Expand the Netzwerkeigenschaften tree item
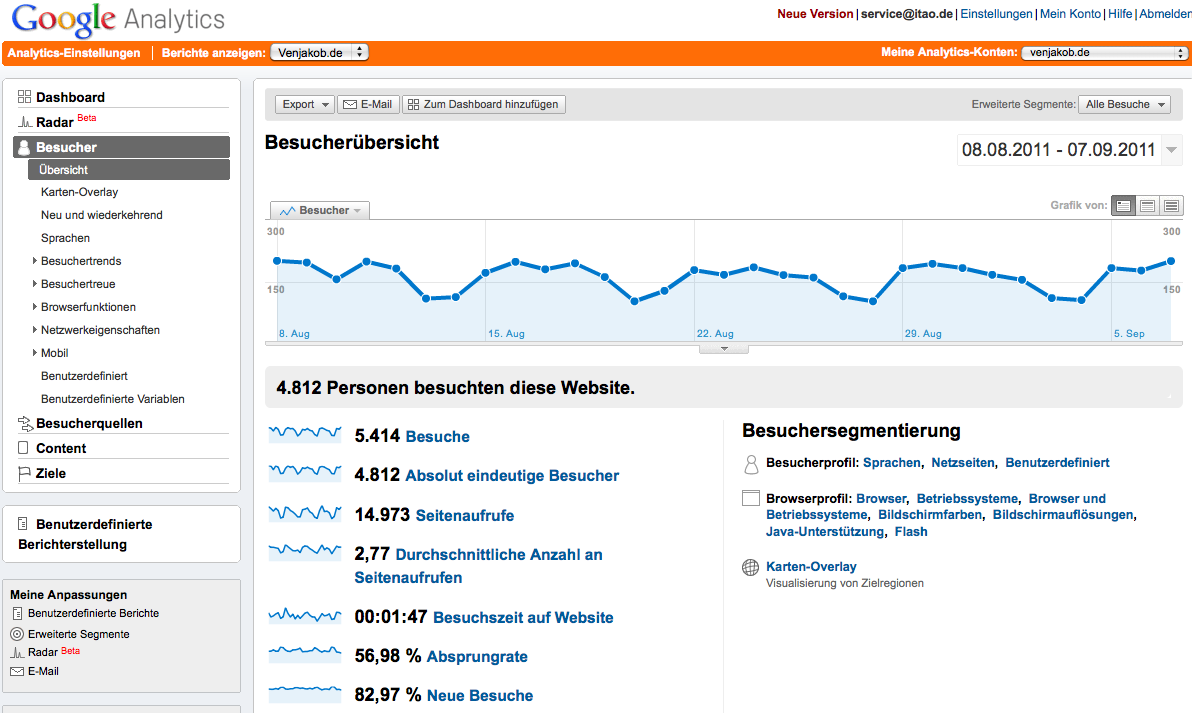Screen dimensions: 1192x713 (34, 329)
